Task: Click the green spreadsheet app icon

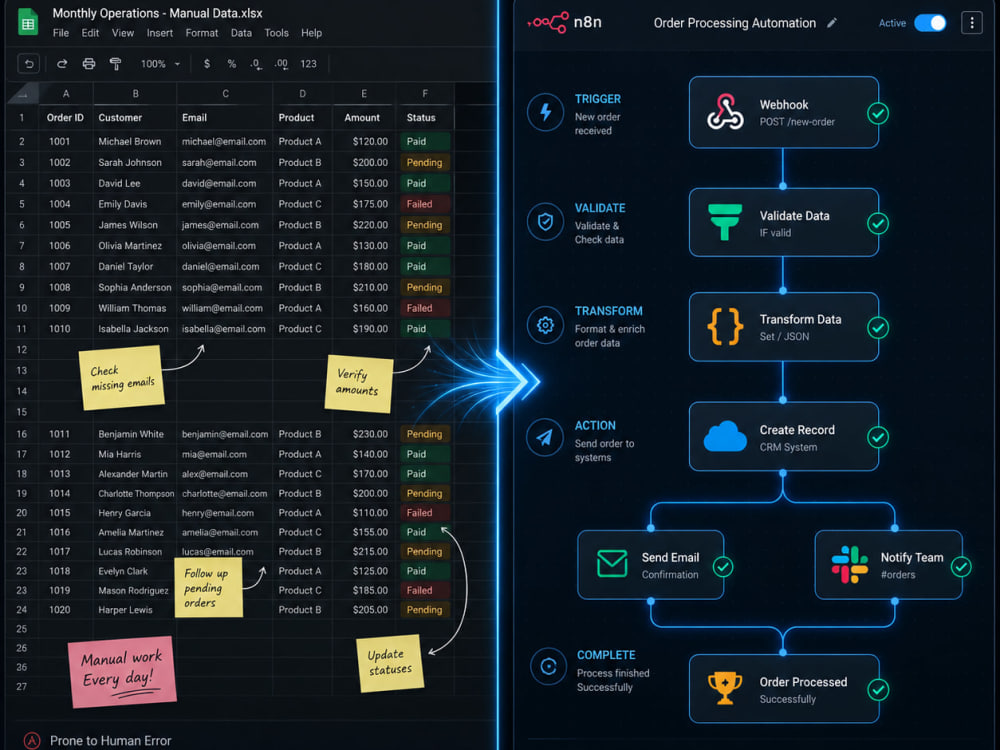Action: pyautogui.click(x=27, y=22)
